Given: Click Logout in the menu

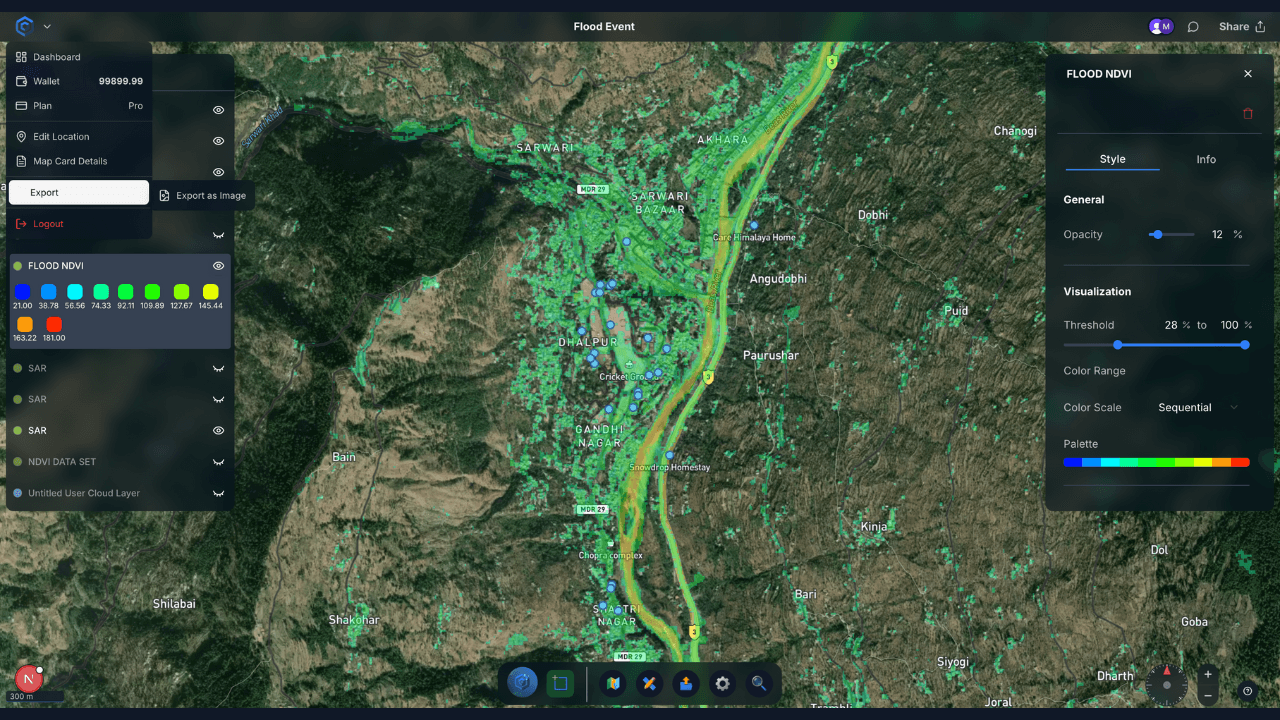Looking at the screenshot, I should click(x=48, y=224).
